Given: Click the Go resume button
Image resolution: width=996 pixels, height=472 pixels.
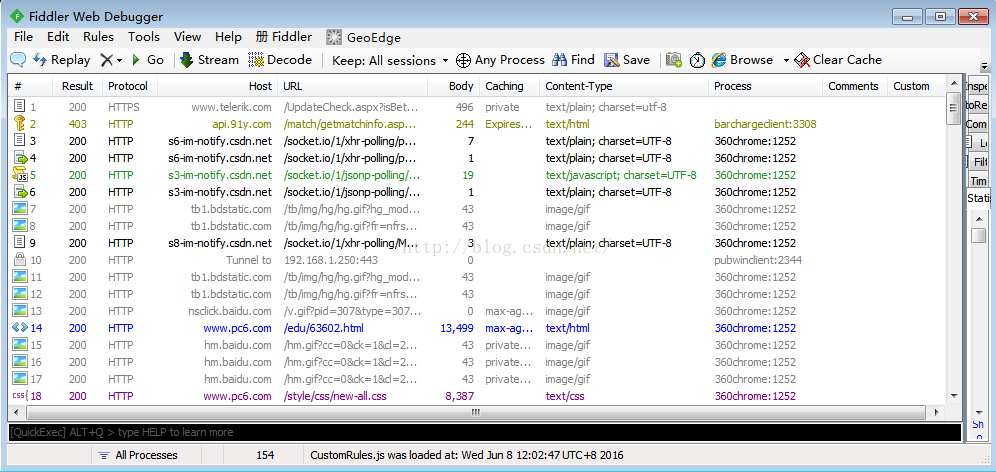Looking at the screenshot, I should [x=147, y=60].
